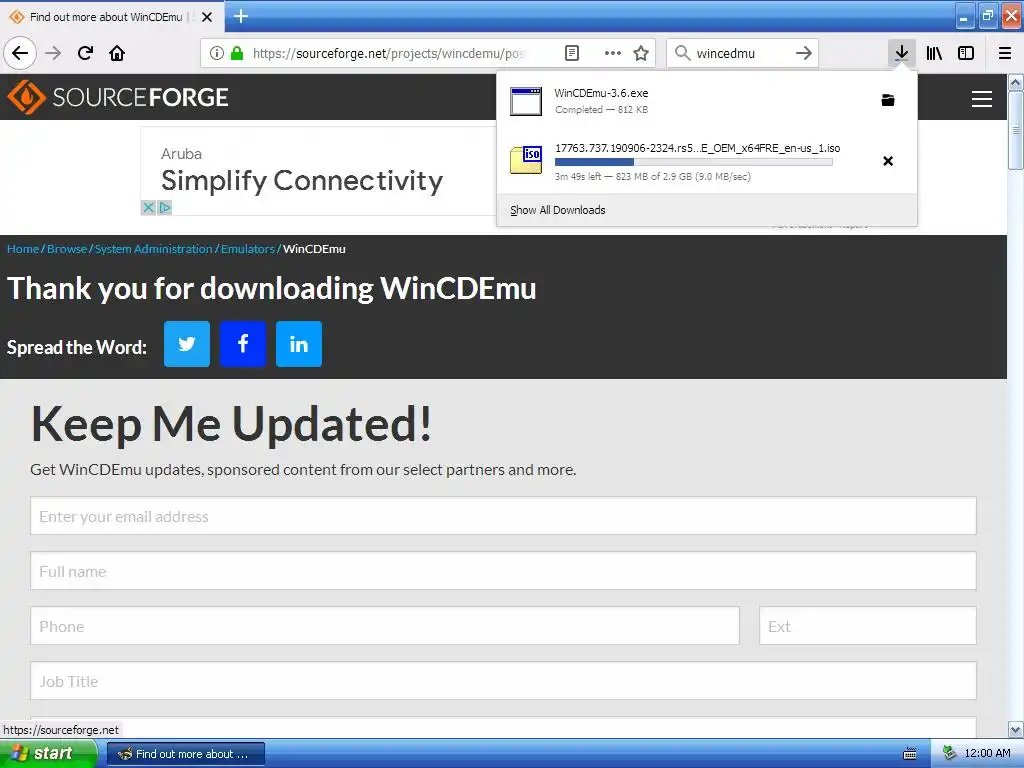This screenshot has width=1024, height=768.
Task: Open the Firefox hamburger menu
Action: coord(1005,53)
